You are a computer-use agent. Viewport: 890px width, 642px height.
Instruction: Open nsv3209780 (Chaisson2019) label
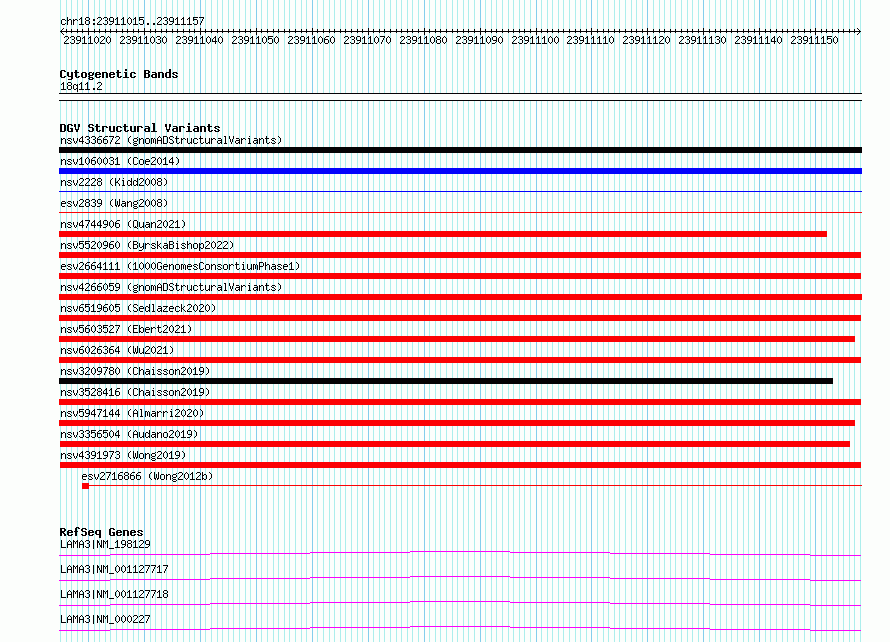point(135,371)
